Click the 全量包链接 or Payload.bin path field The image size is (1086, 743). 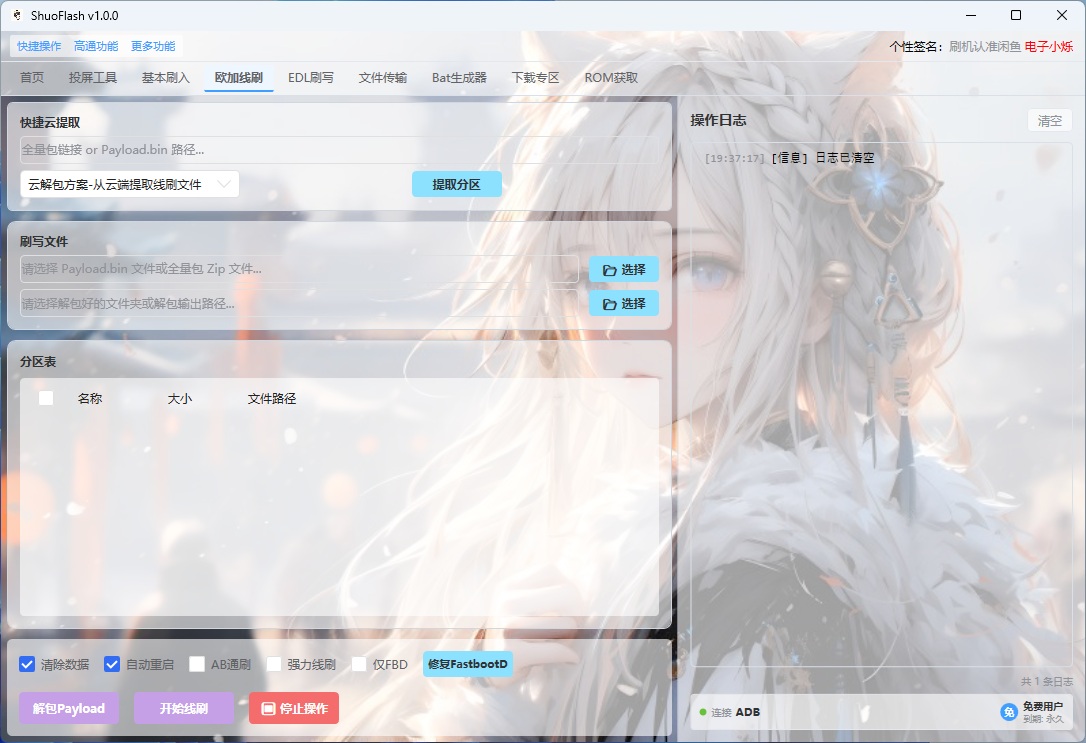click(339, 150)
